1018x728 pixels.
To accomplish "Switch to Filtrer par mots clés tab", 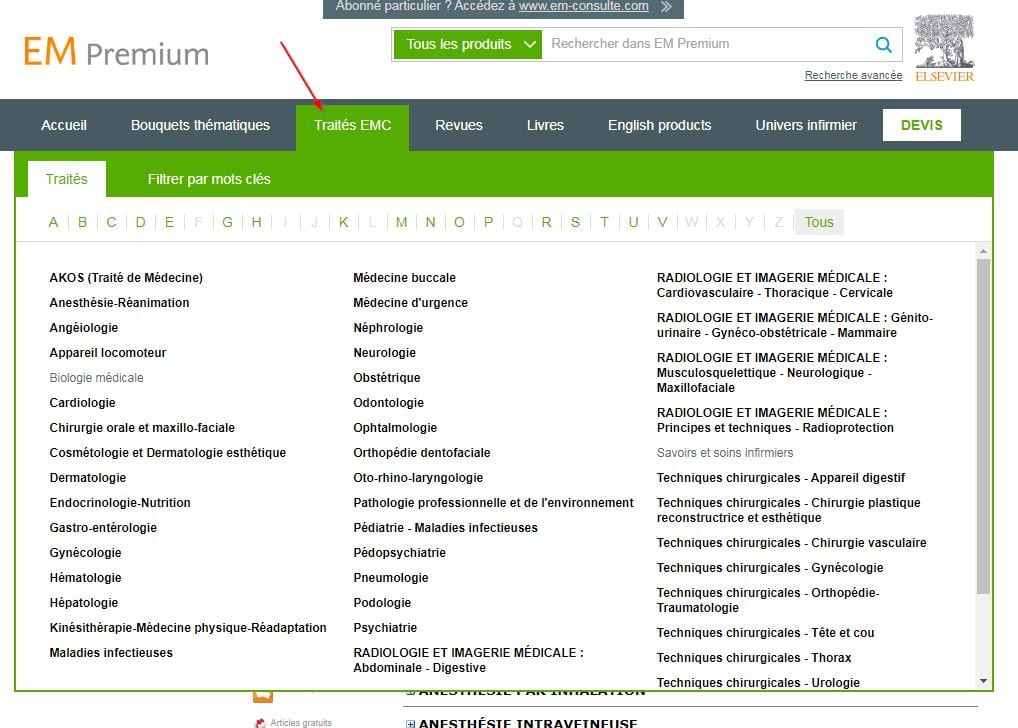I will (209, 179).
